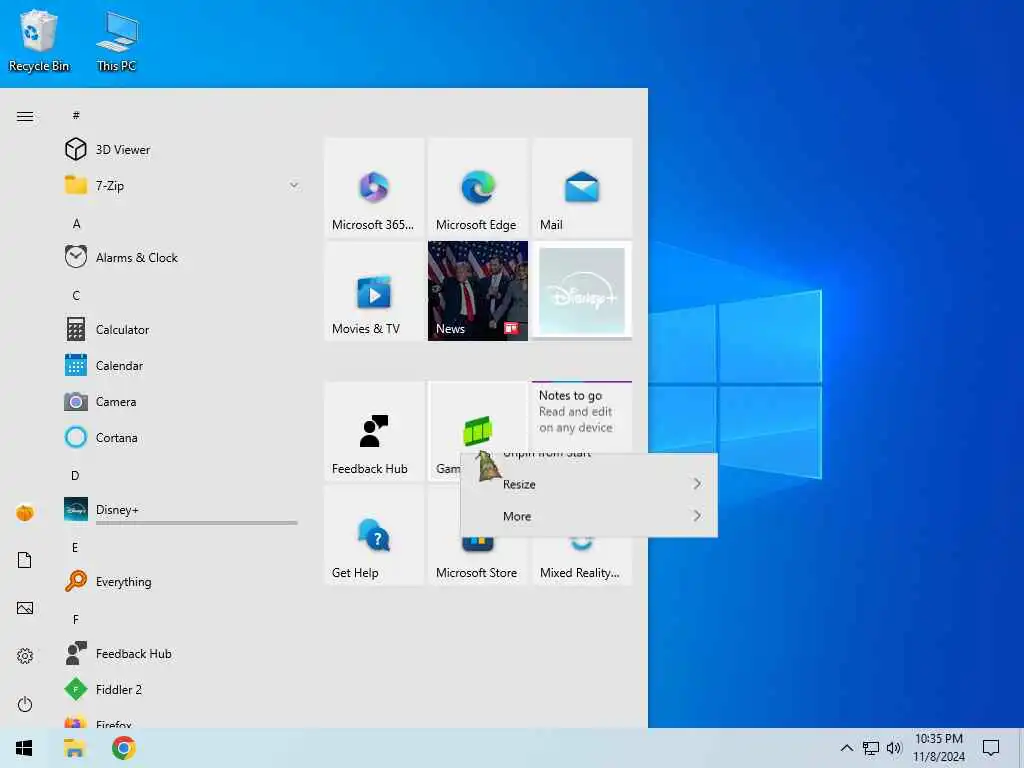This screenshot has height=768, width=1024.
Task: Open the Movies & TV tile
Action: 374,291
